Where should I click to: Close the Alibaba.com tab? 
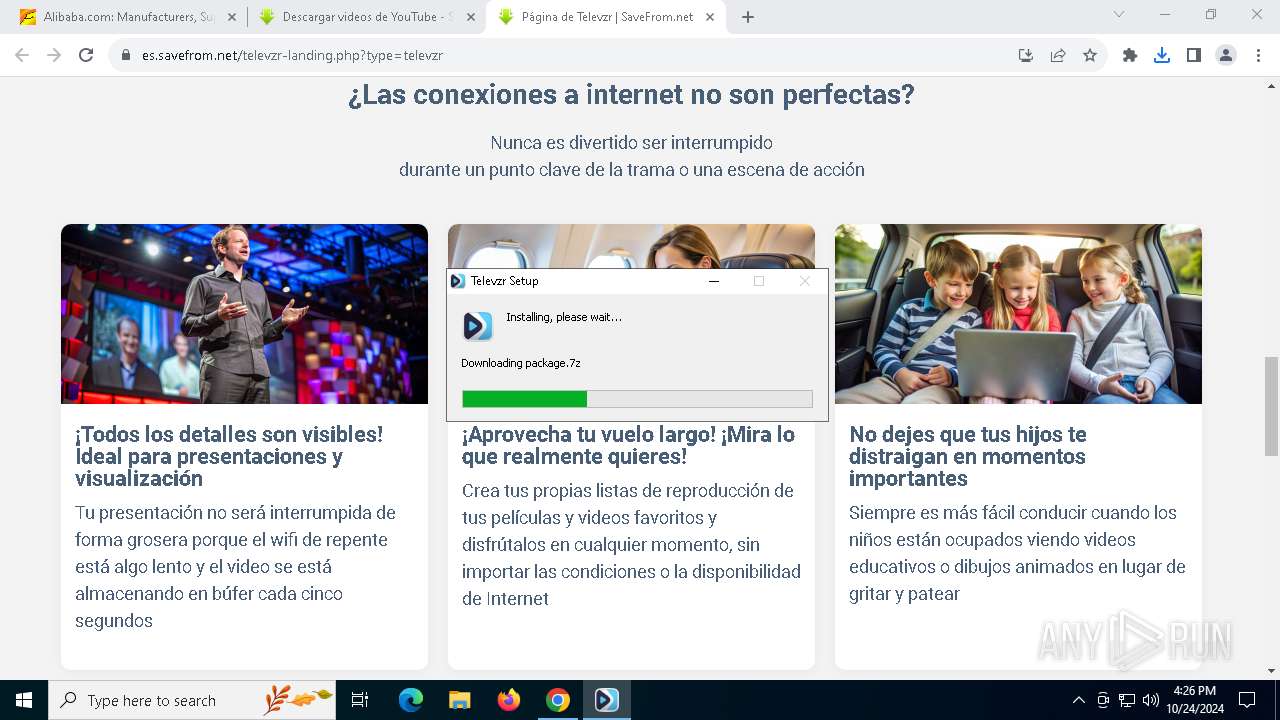[232, 17]
